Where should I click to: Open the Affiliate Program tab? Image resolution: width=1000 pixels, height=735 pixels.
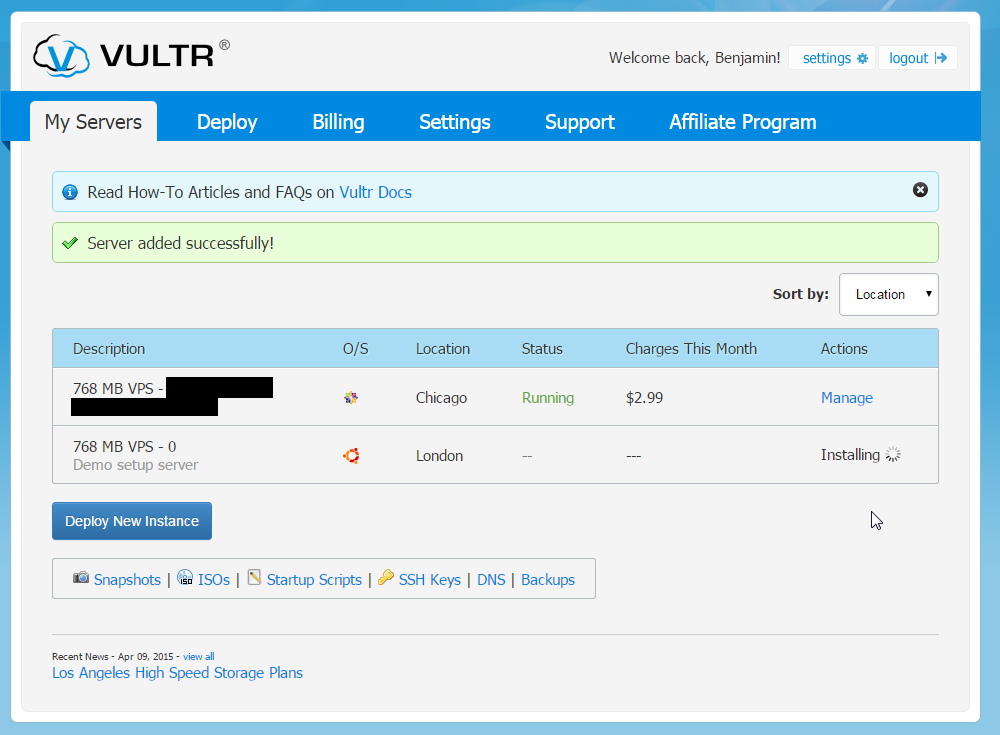pyautogui.click(x=742, y=122)
